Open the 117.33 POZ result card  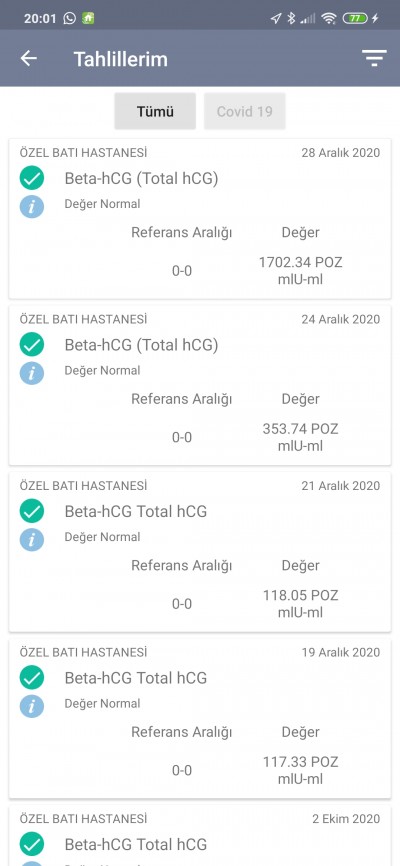[200, 718]
